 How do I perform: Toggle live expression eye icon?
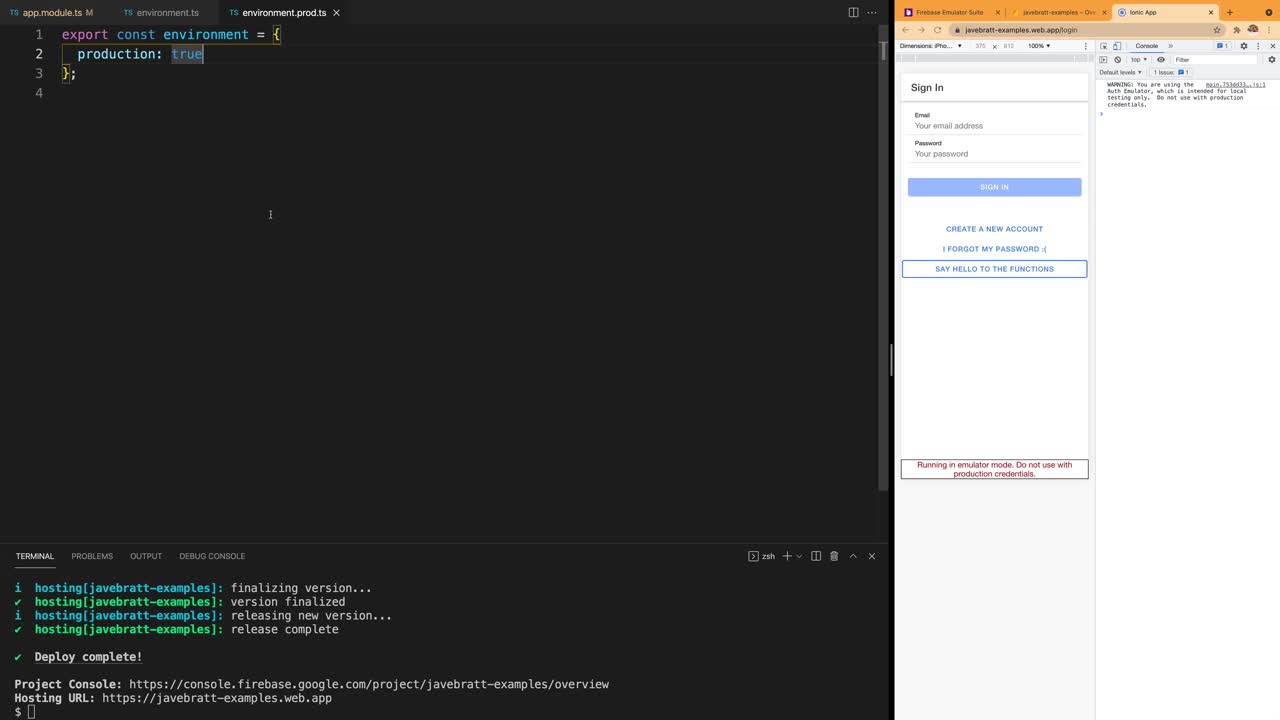tap(1161, 60)
